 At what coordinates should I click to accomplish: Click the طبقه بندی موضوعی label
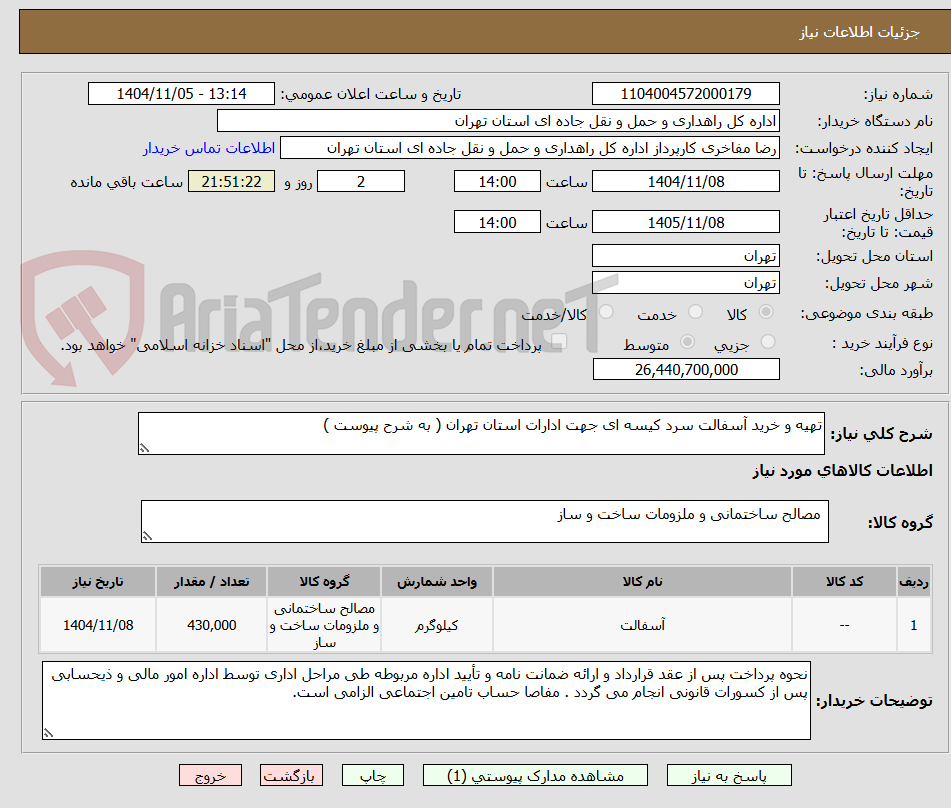(867, 314)
